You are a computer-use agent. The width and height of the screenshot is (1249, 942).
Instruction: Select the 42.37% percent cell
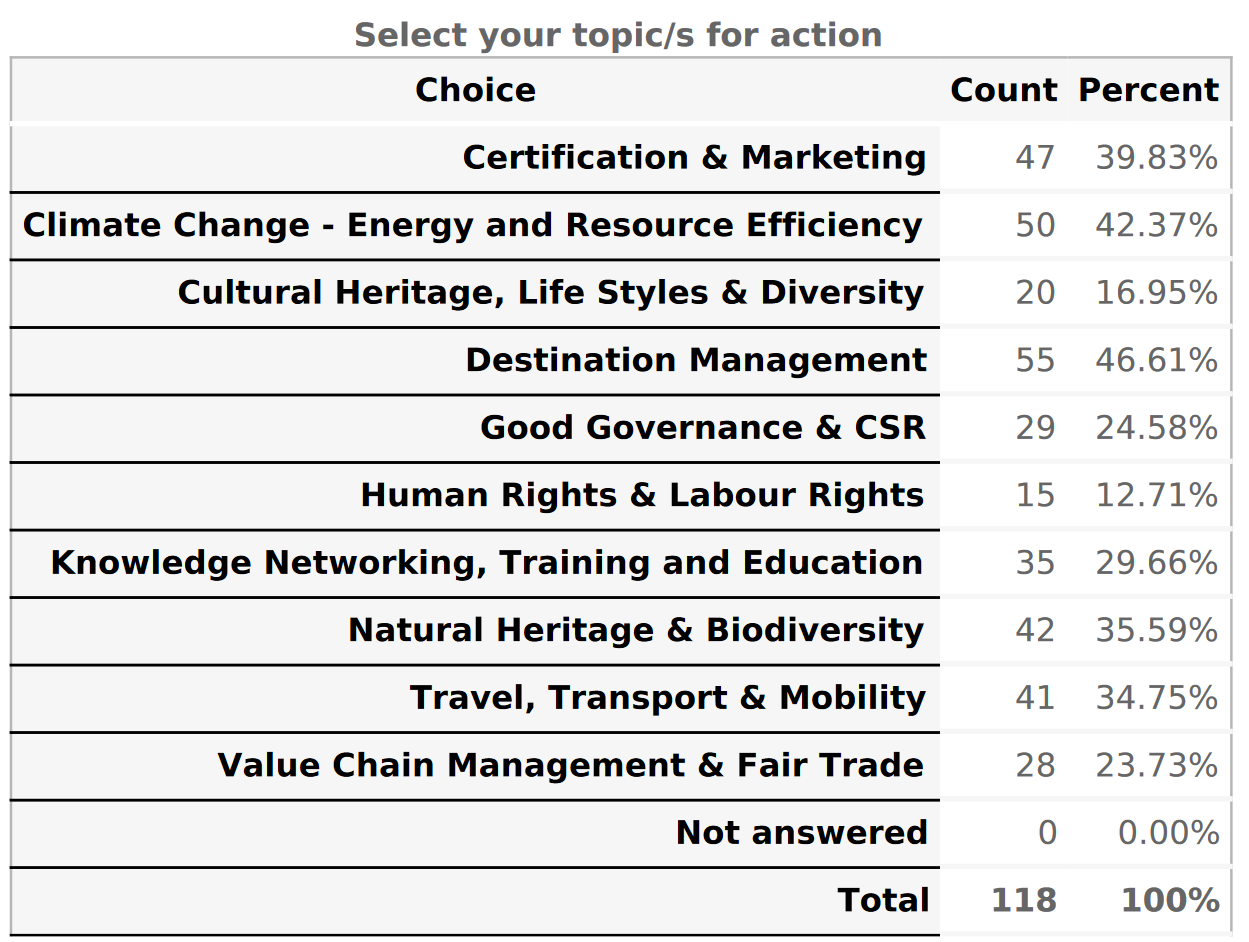1156,225
